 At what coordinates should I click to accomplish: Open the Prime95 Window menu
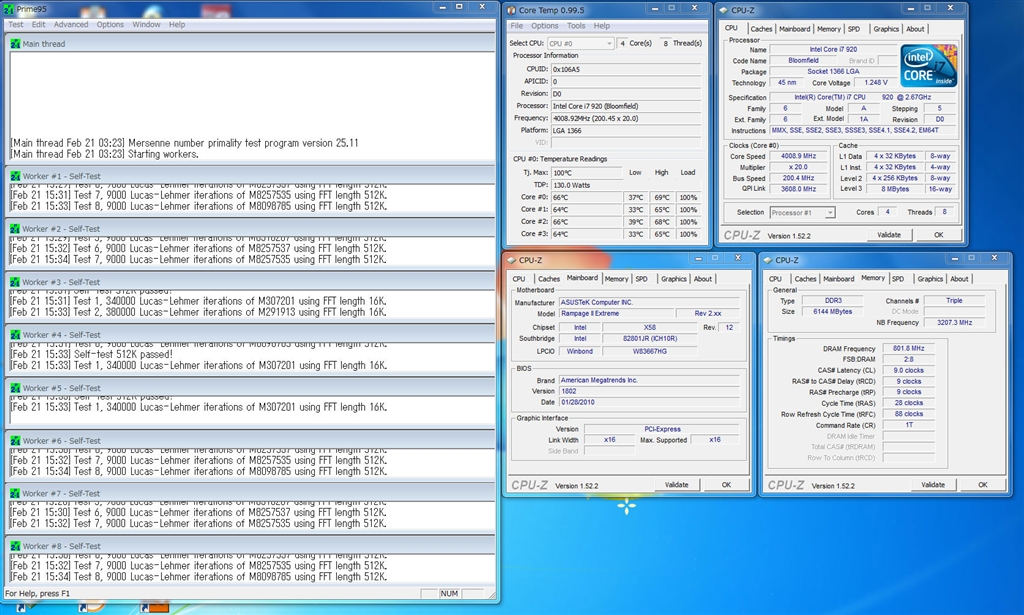pos(146,25)
